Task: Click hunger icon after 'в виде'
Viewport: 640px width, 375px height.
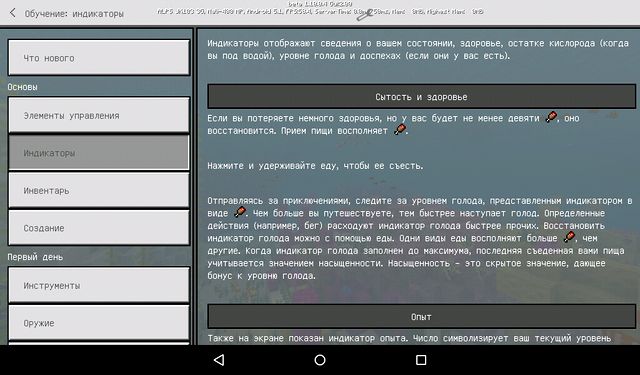Action: (x=240, y=212)
